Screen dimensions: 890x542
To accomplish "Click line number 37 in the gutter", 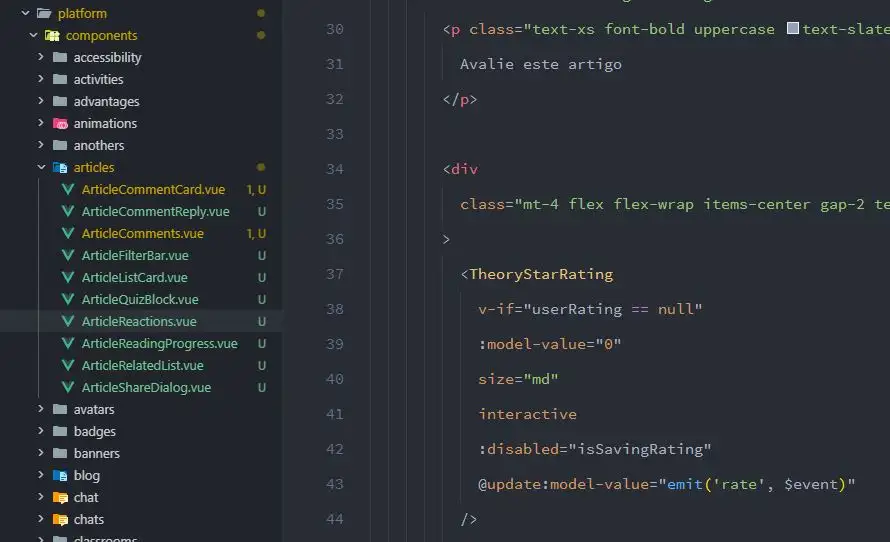I will (334, 274).
